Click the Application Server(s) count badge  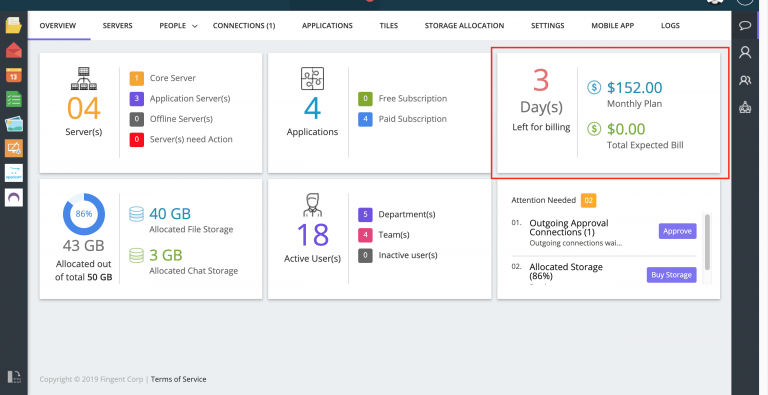coord(137,99)
